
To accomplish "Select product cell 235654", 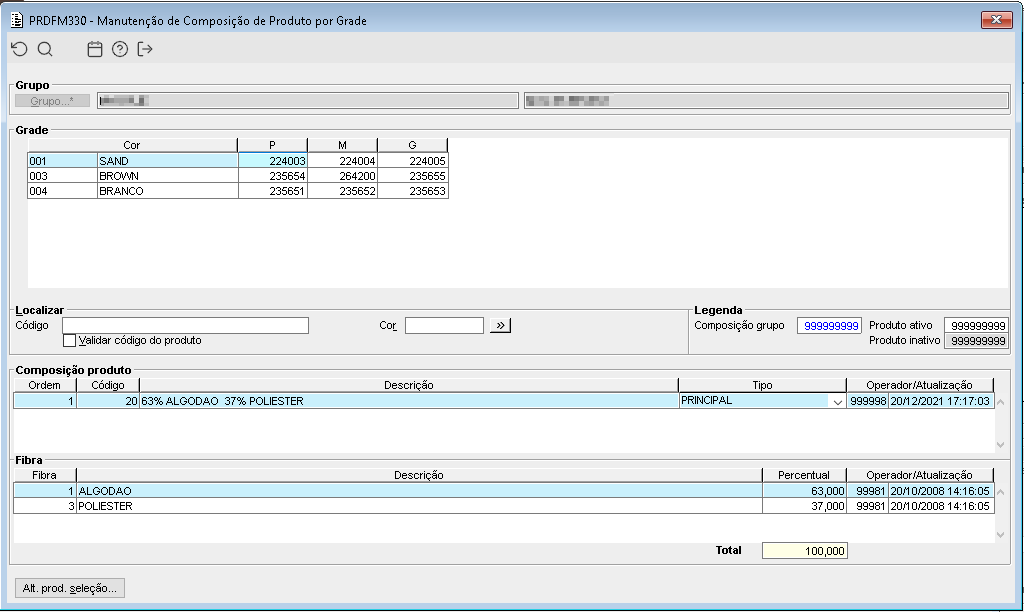I will coord(273,176).
